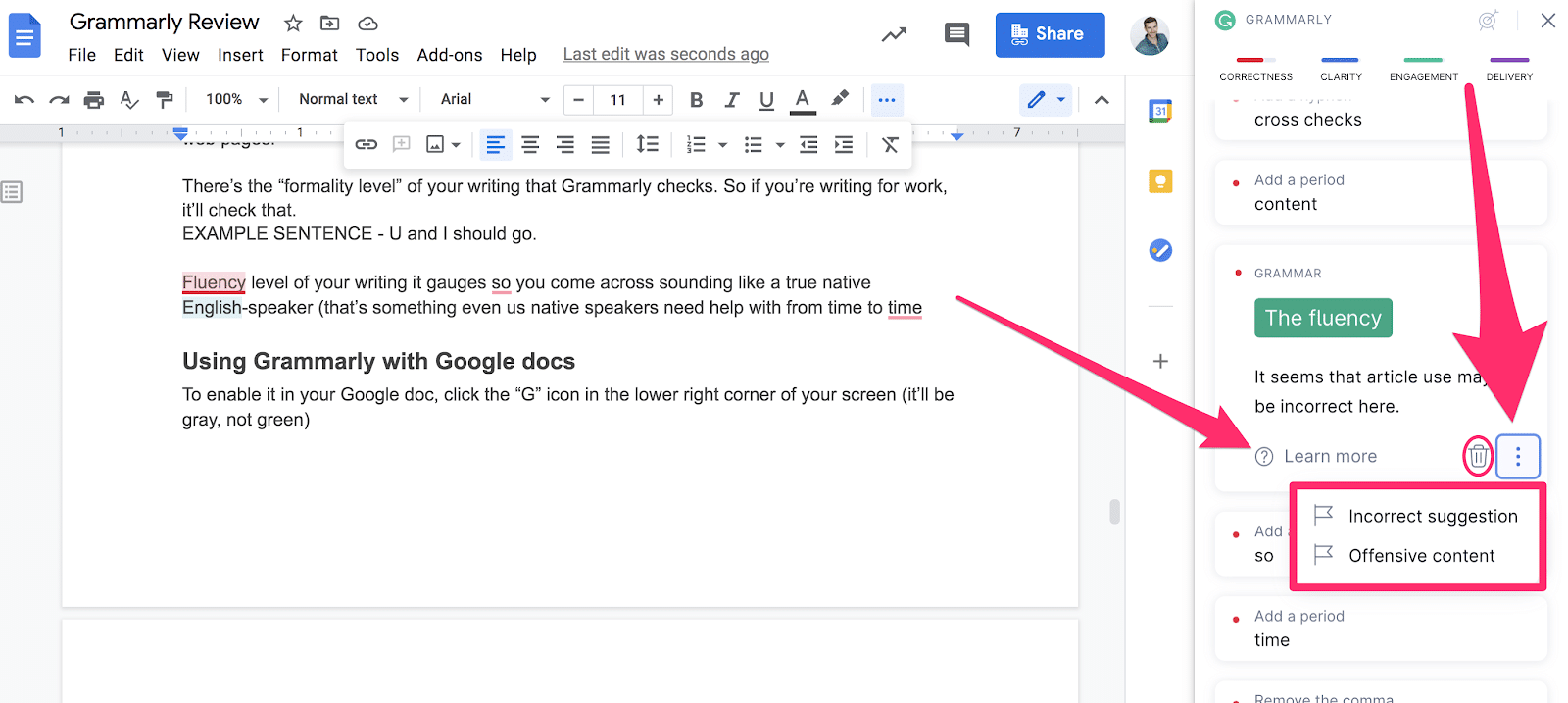Undo the last action
Image resolution: width=1568 pixels, height=703 pixels.
click(x=24, y=99)
